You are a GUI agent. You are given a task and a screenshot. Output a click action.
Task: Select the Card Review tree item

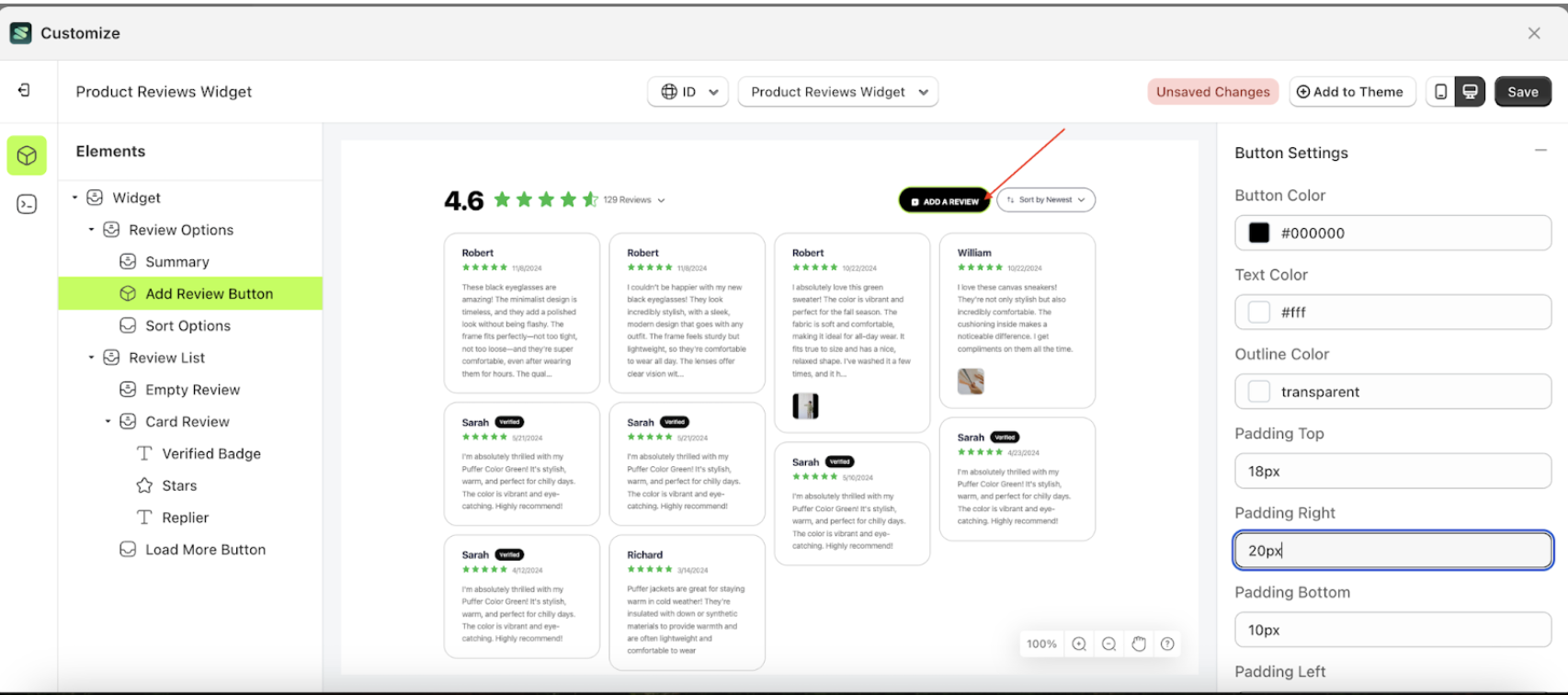click(x=187, y=422)
